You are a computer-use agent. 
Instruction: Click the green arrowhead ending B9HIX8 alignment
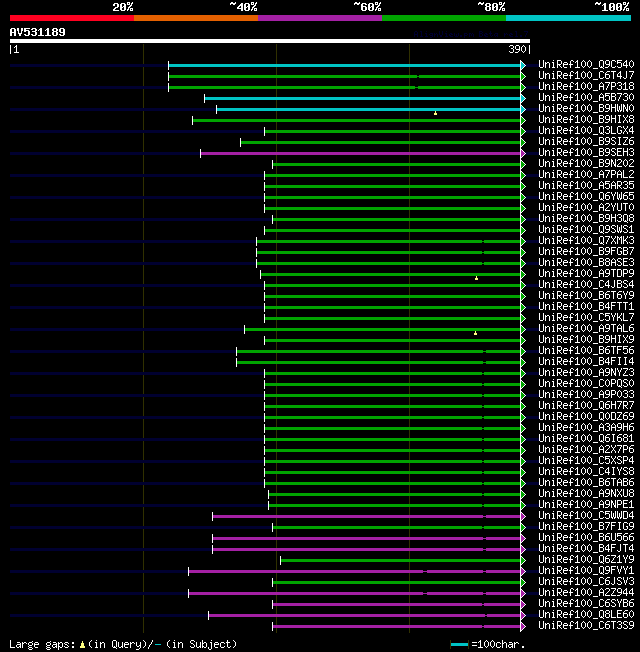tap(523, 121)
